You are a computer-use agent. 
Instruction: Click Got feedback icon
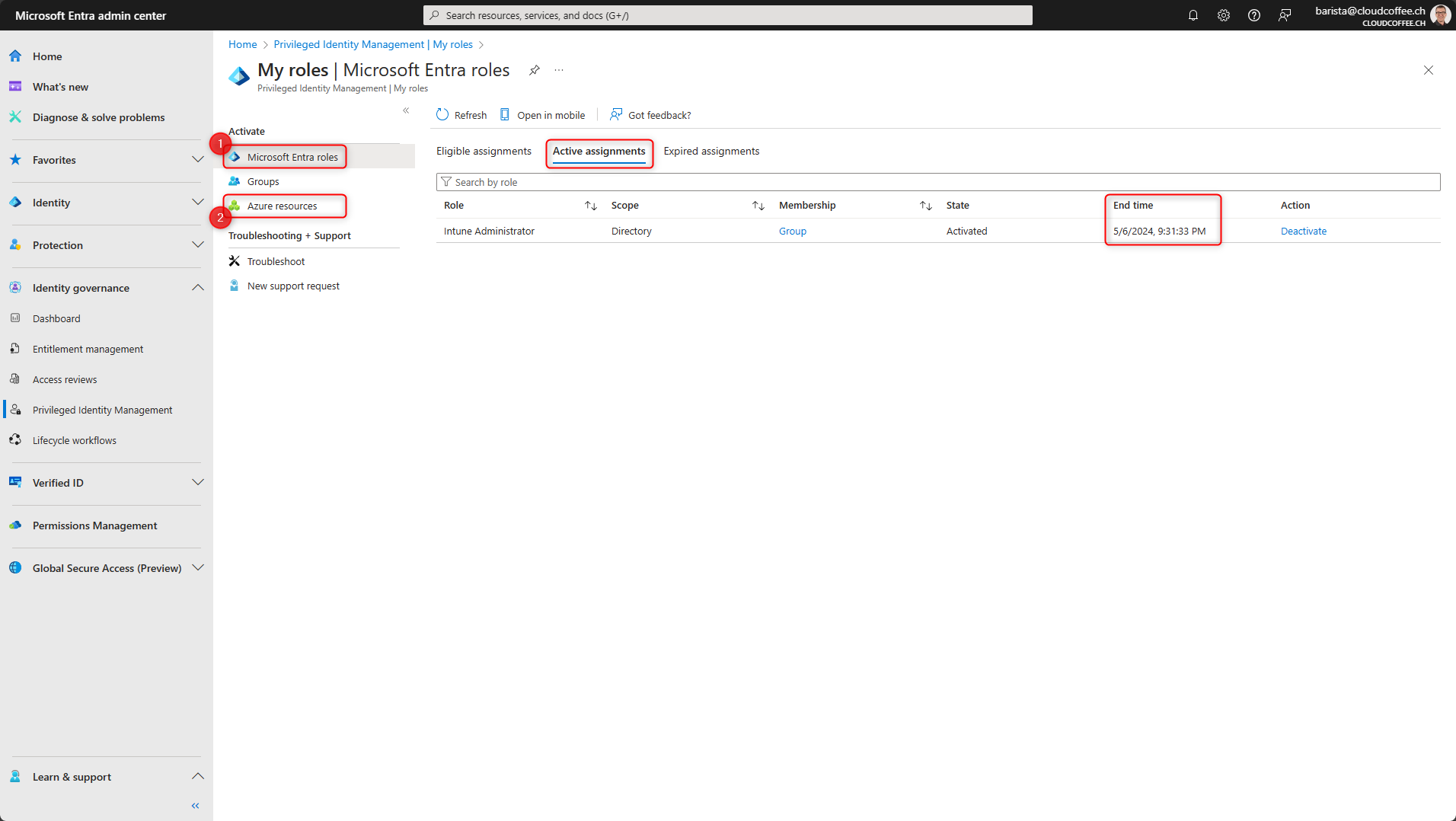tap(616, 115)
